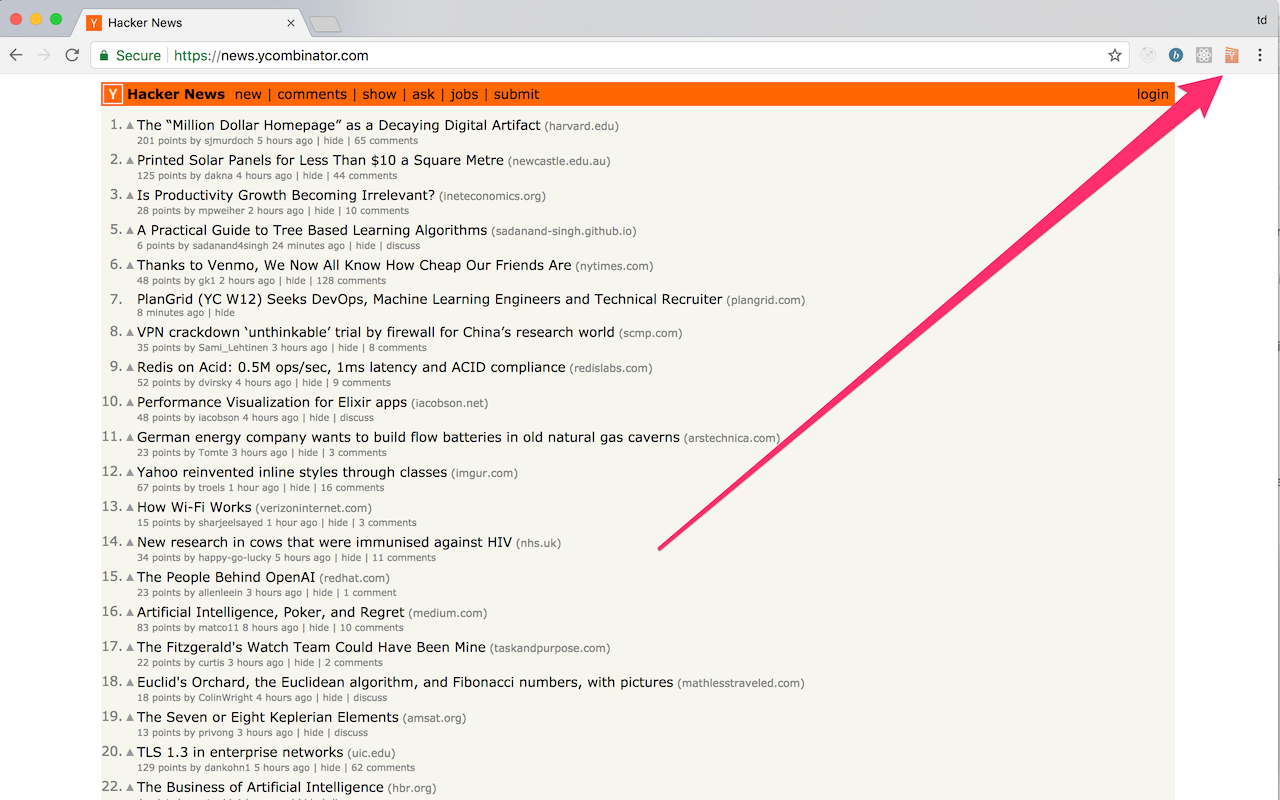Open user sjmurdoch's profile

[229, 141]
